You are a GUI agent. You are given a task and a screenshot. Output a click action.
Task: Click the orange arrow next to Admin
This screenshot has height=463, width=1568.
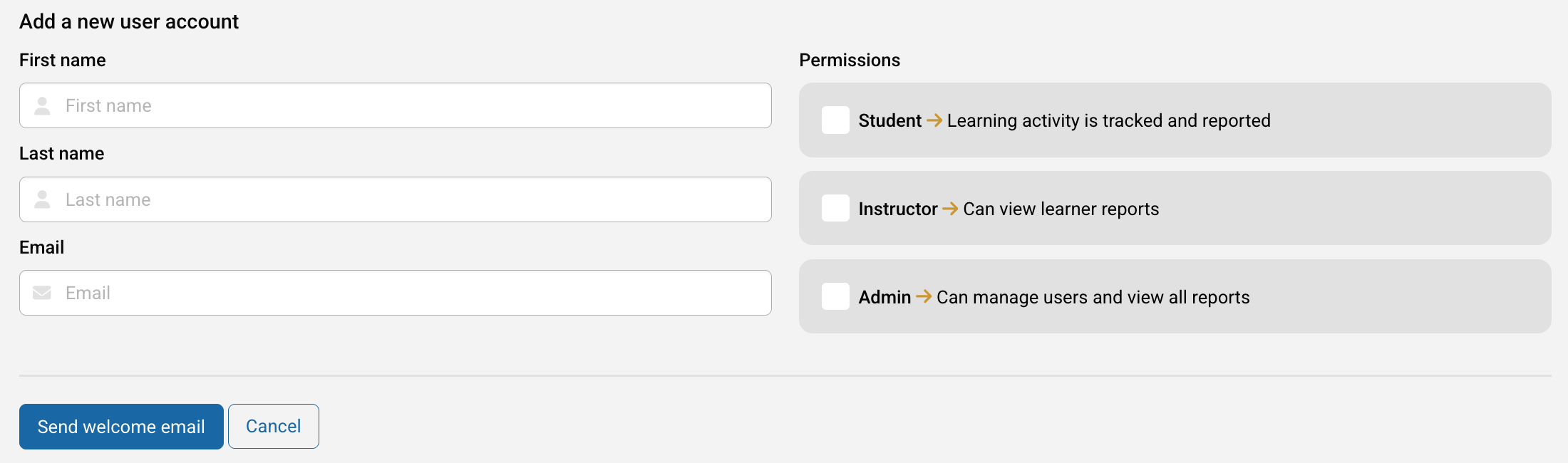[x=924, y=296]
